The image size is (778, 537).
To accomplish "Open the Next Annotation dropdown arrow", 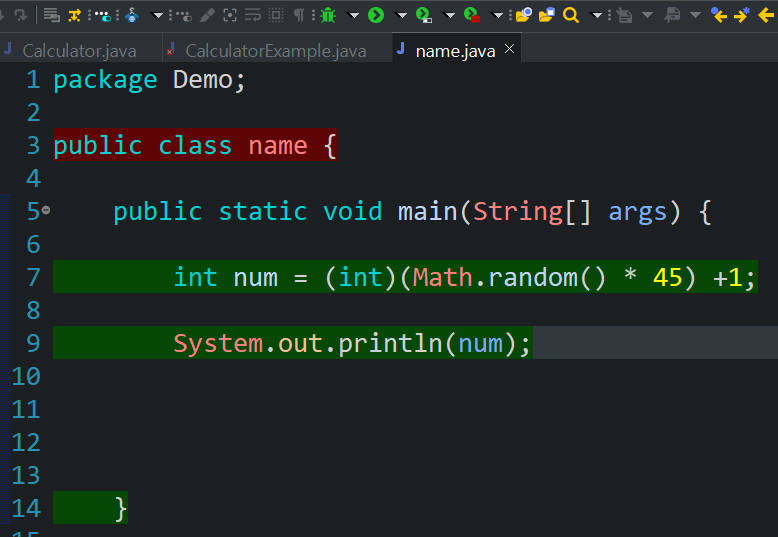I will coord(647,16).
